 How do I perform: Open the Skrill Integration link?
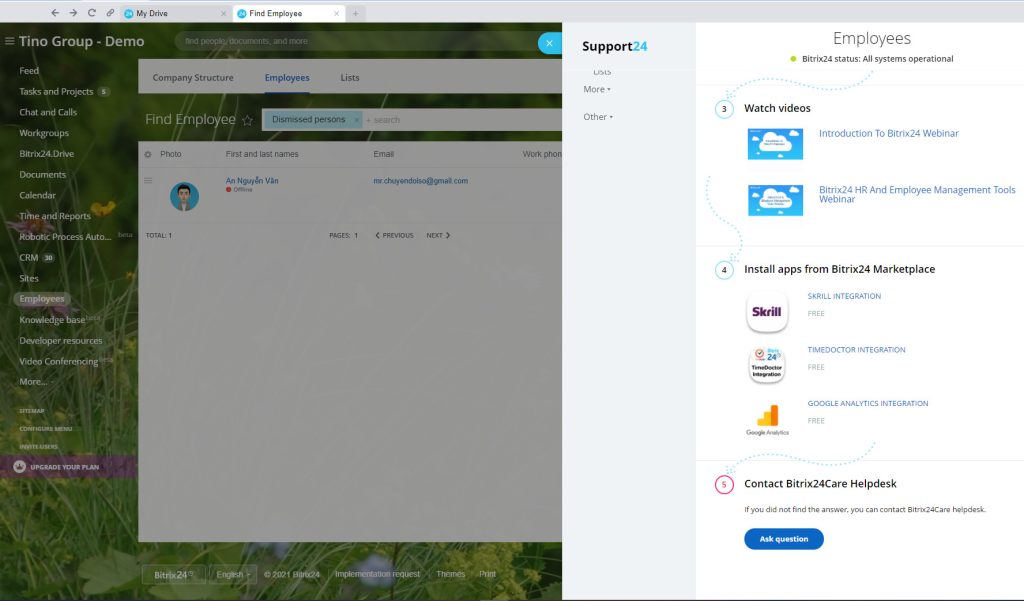(844, 297)
